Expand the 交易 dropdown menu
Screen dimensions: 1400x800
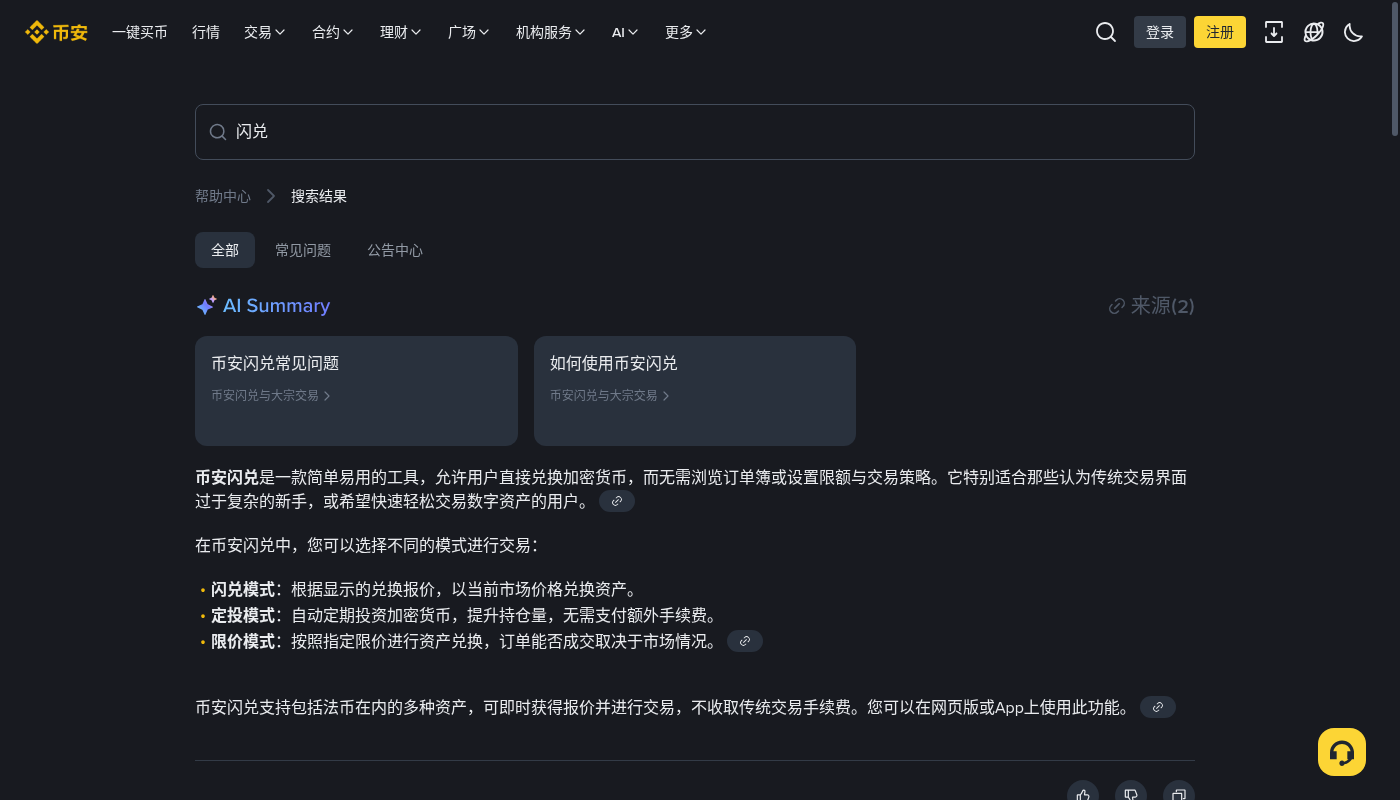[x=265, y=32]
